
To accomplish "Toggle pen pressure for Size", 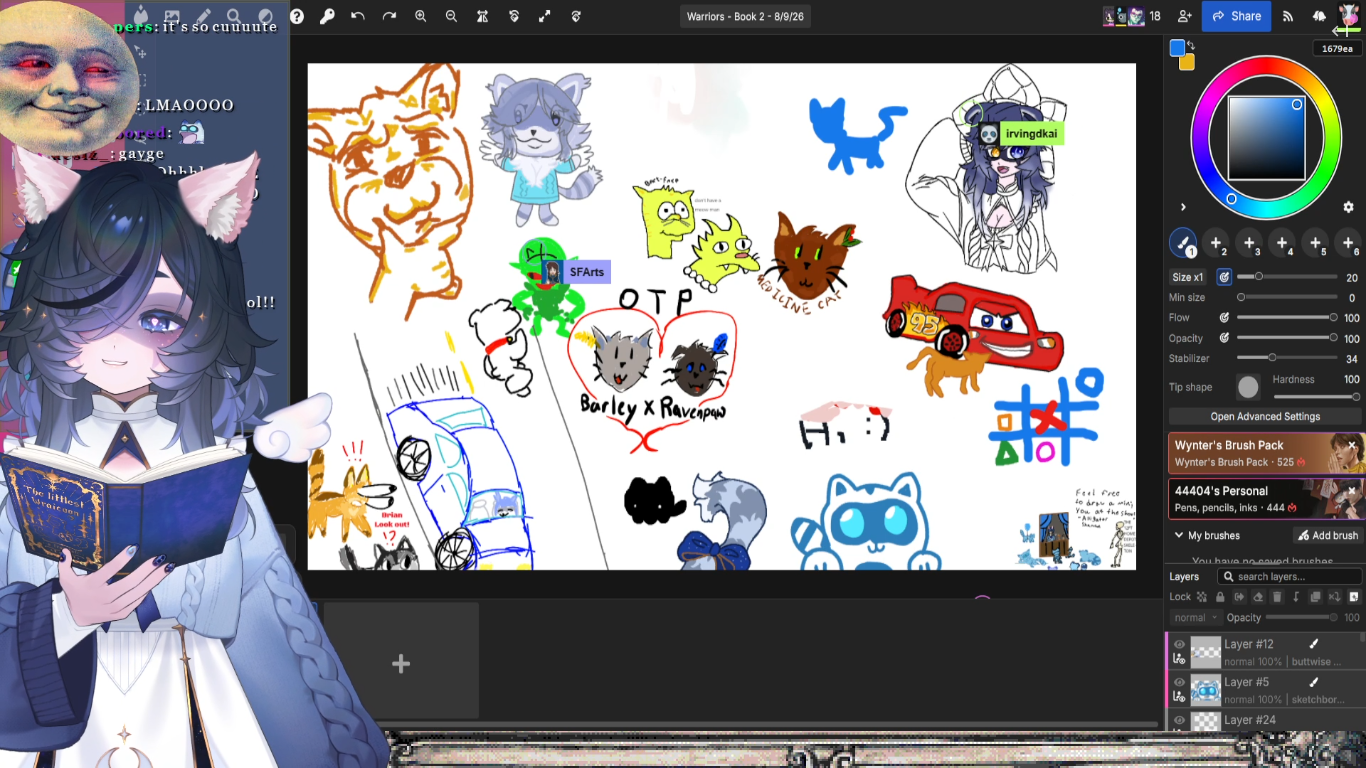I will [x=1224, y=277].
